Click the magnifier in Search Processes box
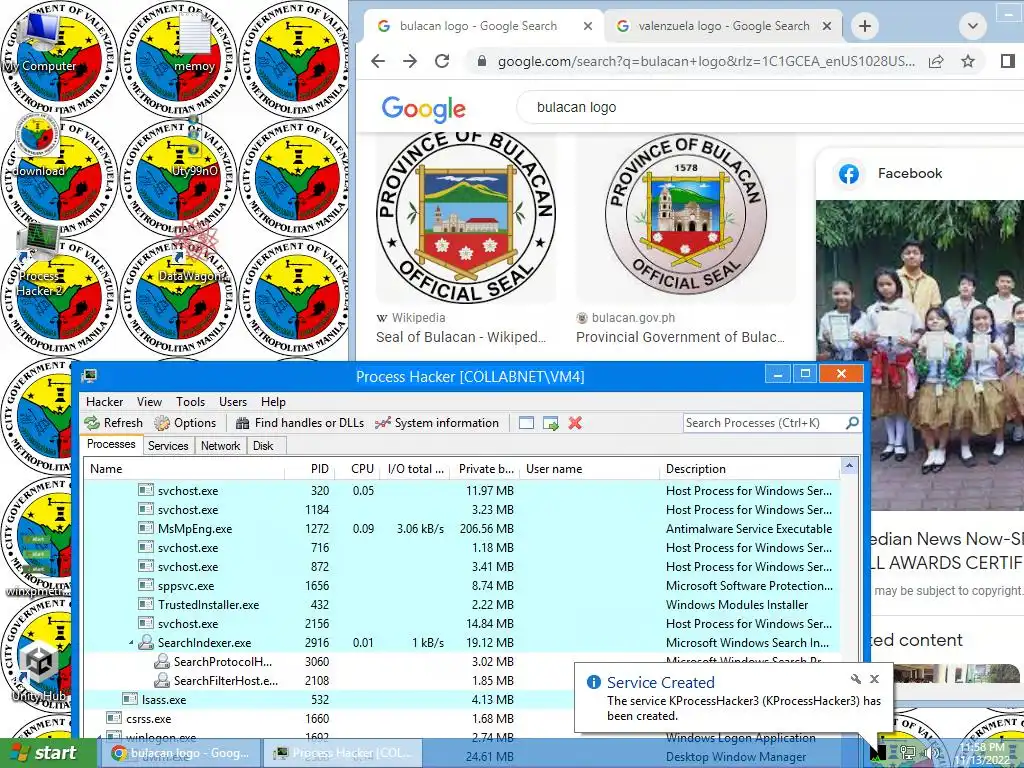 tap(852, 423)
